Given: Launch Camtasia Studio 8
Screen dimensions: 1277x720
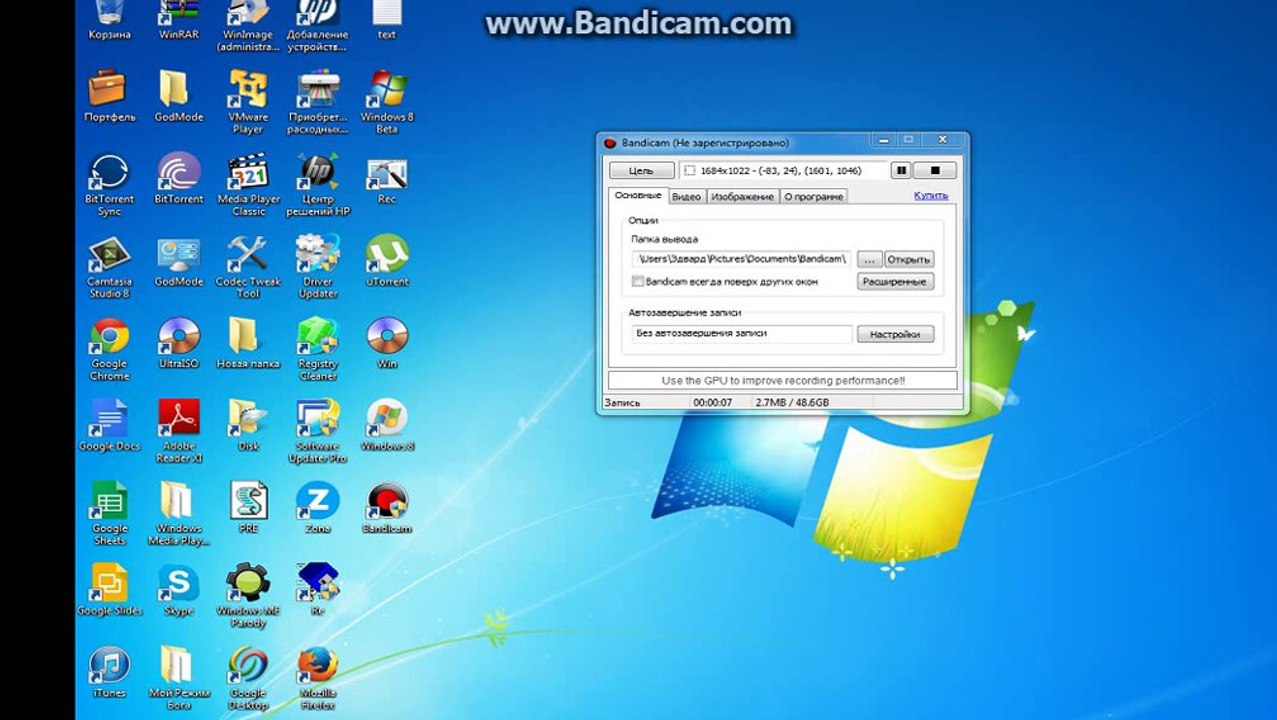Looking at the screenshot, I should 109,267.
